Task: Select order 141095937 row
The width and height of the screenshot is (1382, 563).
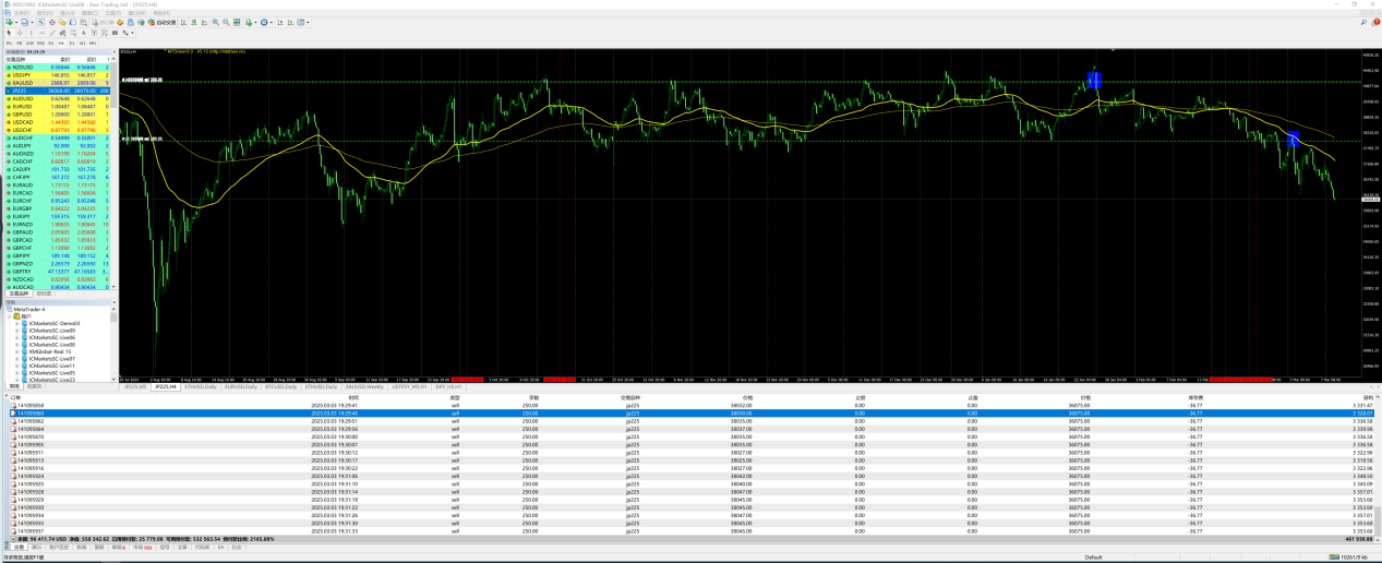Action: [x=690, y=531]
